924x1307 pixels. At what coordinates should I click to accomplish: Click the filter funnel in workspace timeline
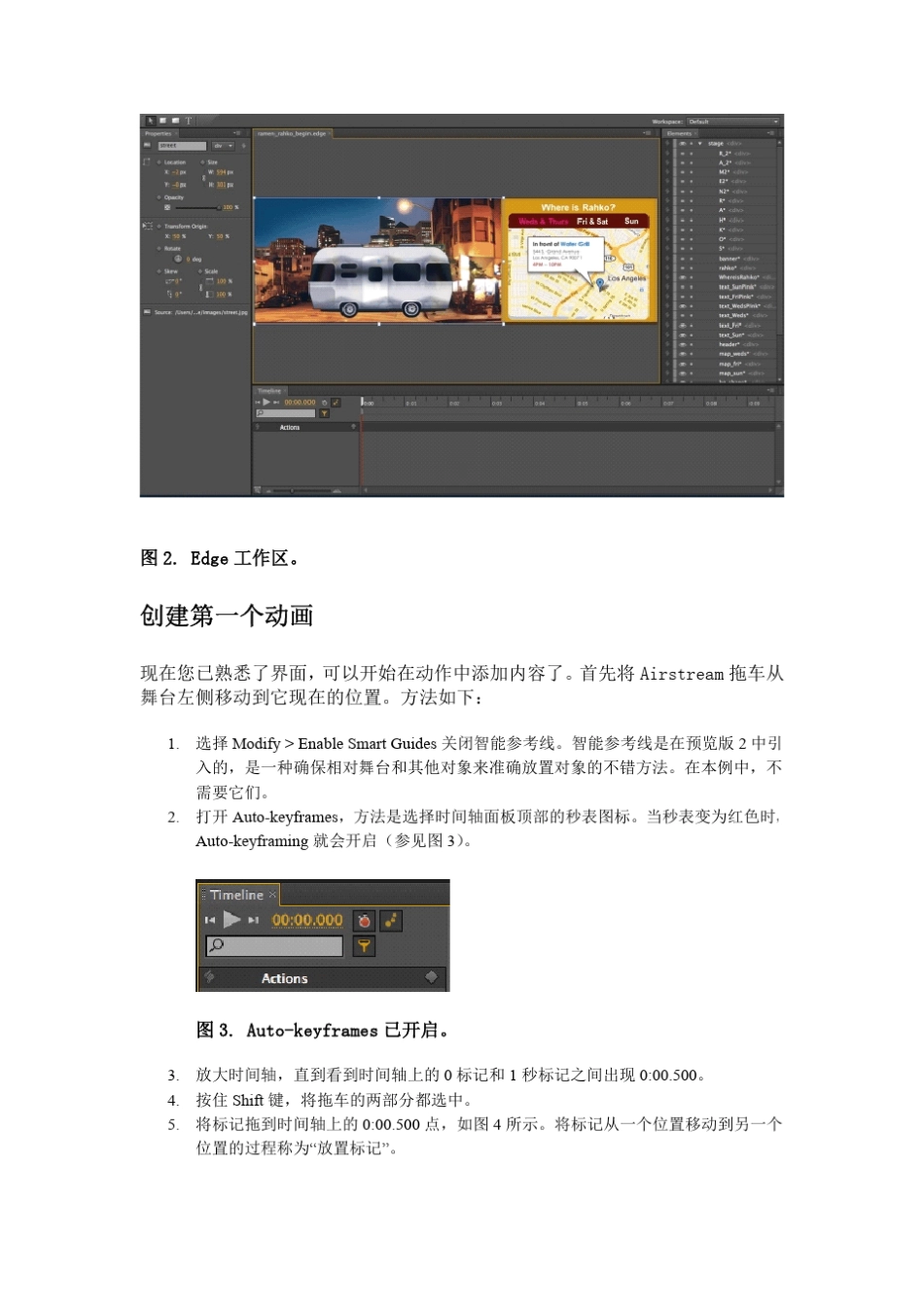(x=324, y=413)
